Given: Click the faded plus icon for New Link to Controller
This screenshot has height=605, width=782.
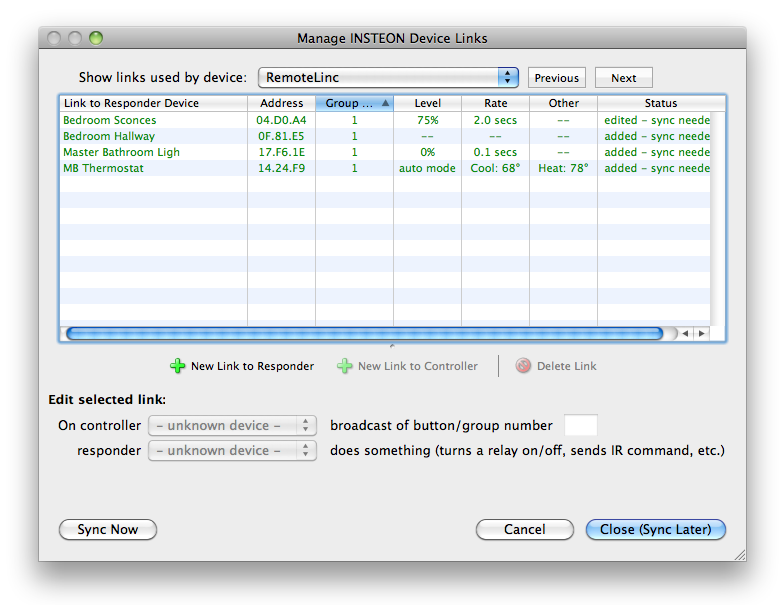Looking at the screenshot, I should click(344, 366).
